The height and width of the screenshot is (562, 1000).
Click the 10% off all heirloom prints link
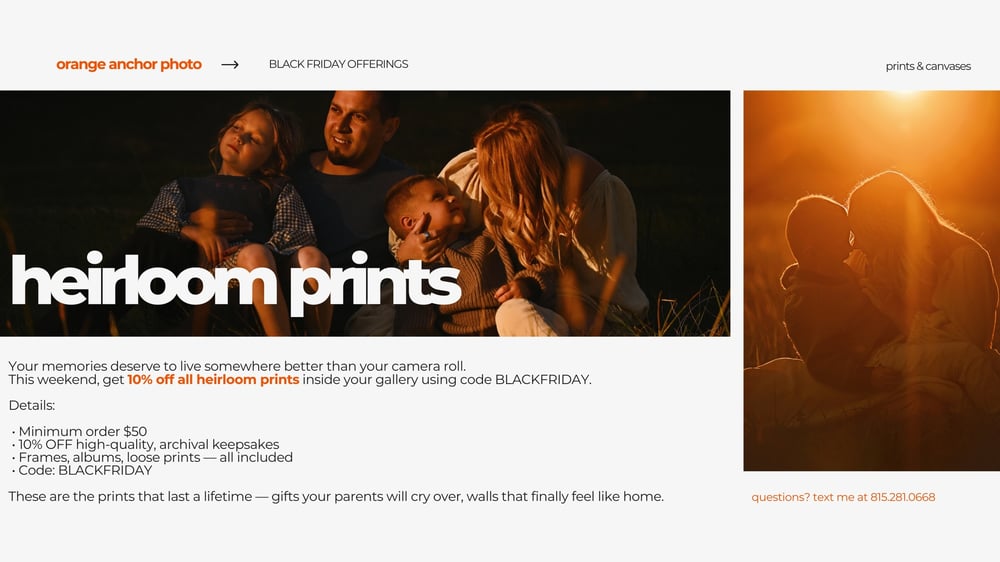[213, 380]
